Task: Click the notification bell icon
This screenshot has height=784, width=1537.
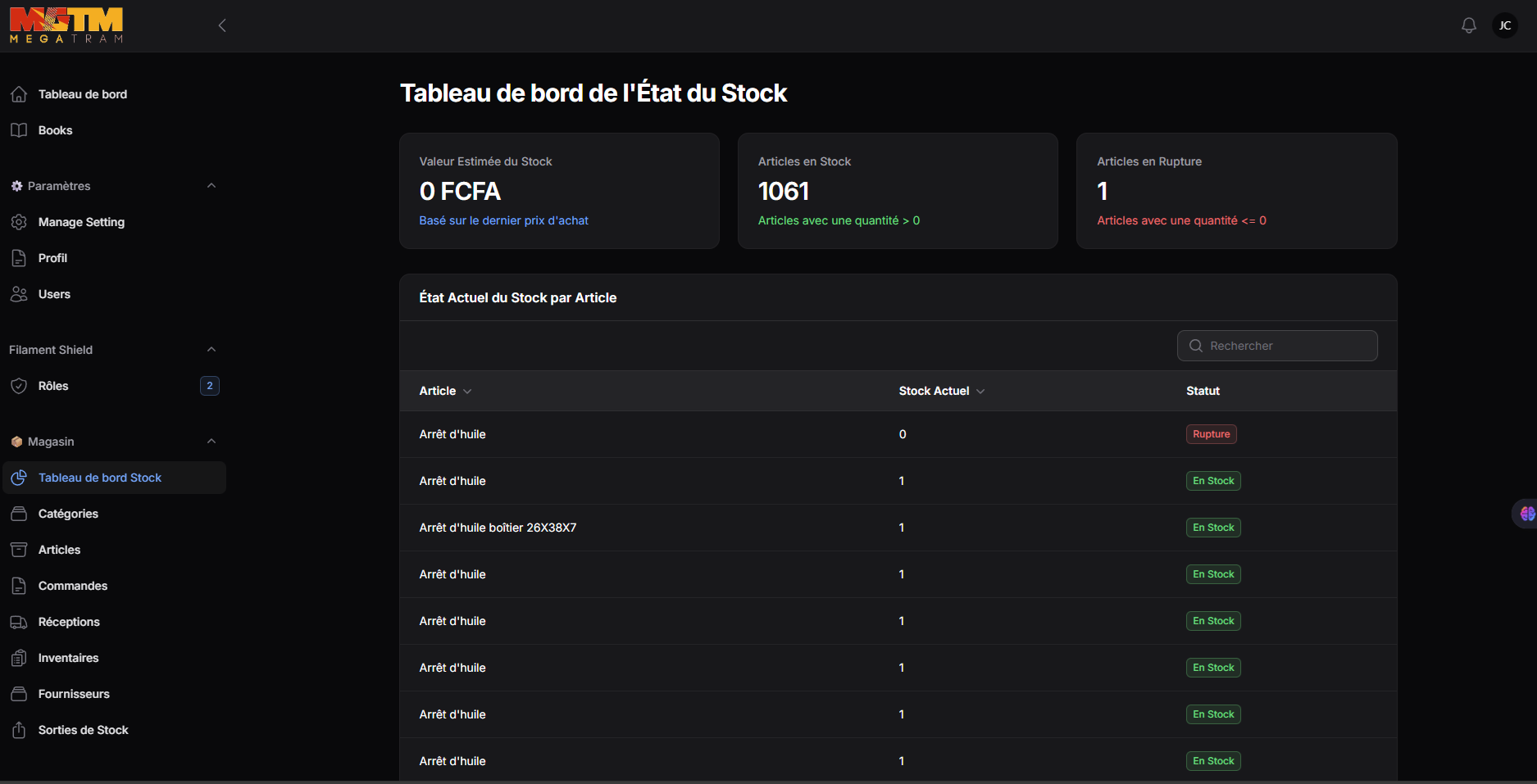Action: click(x=1468, y=25)
